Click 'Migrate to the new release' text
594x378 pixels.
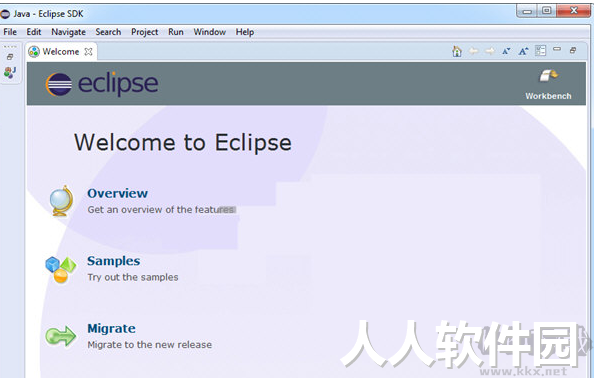[150, 345]
